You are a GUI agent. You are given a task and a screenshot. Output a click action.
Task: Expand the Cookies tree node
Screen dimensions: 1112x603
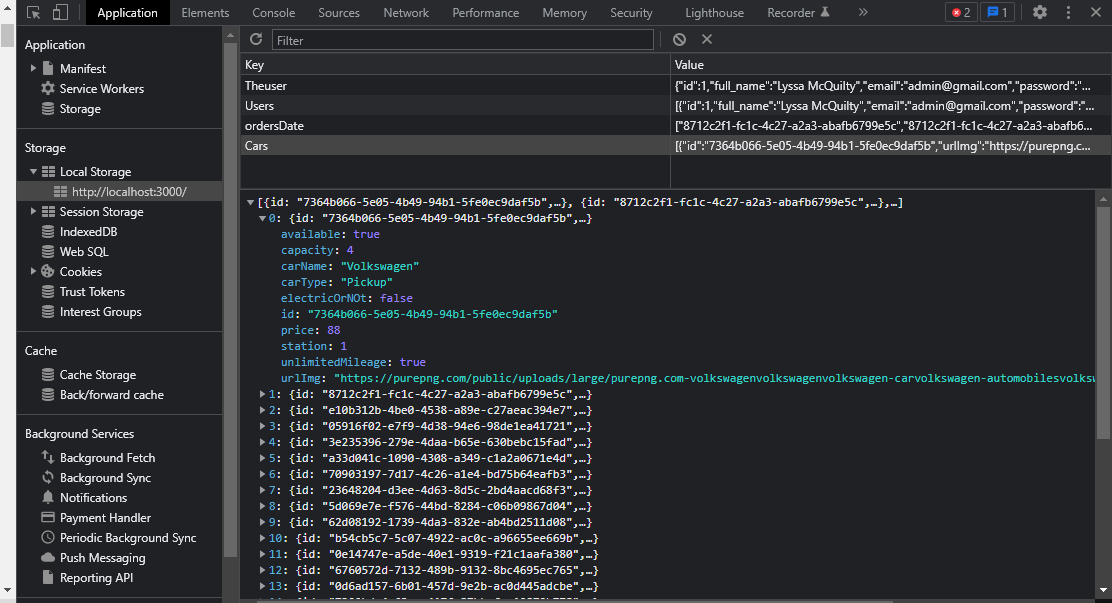(33, 271)
